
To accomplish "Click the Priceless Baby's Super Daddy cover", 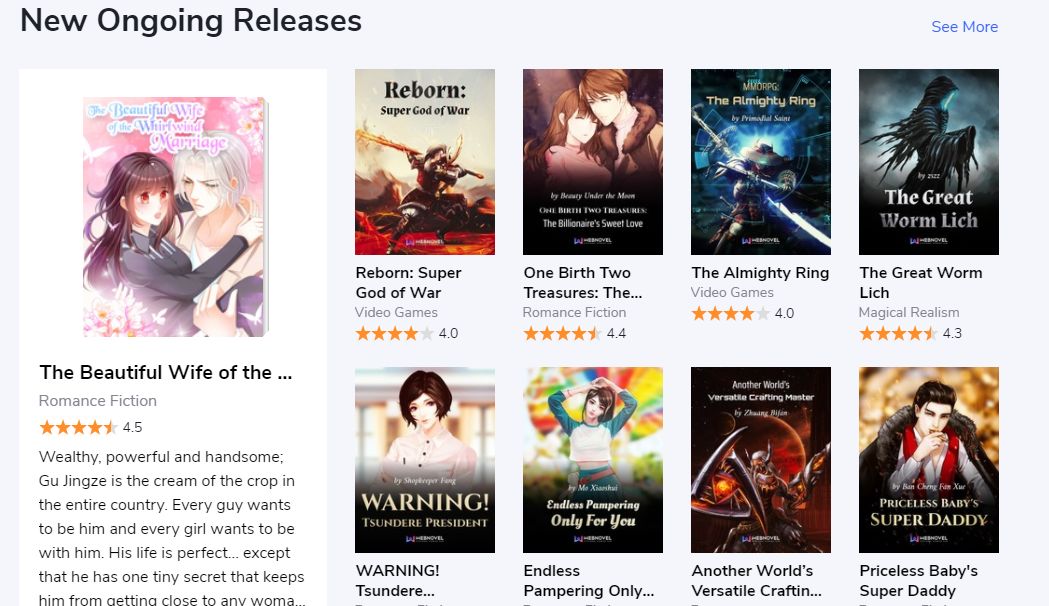I will click(929, 460).
